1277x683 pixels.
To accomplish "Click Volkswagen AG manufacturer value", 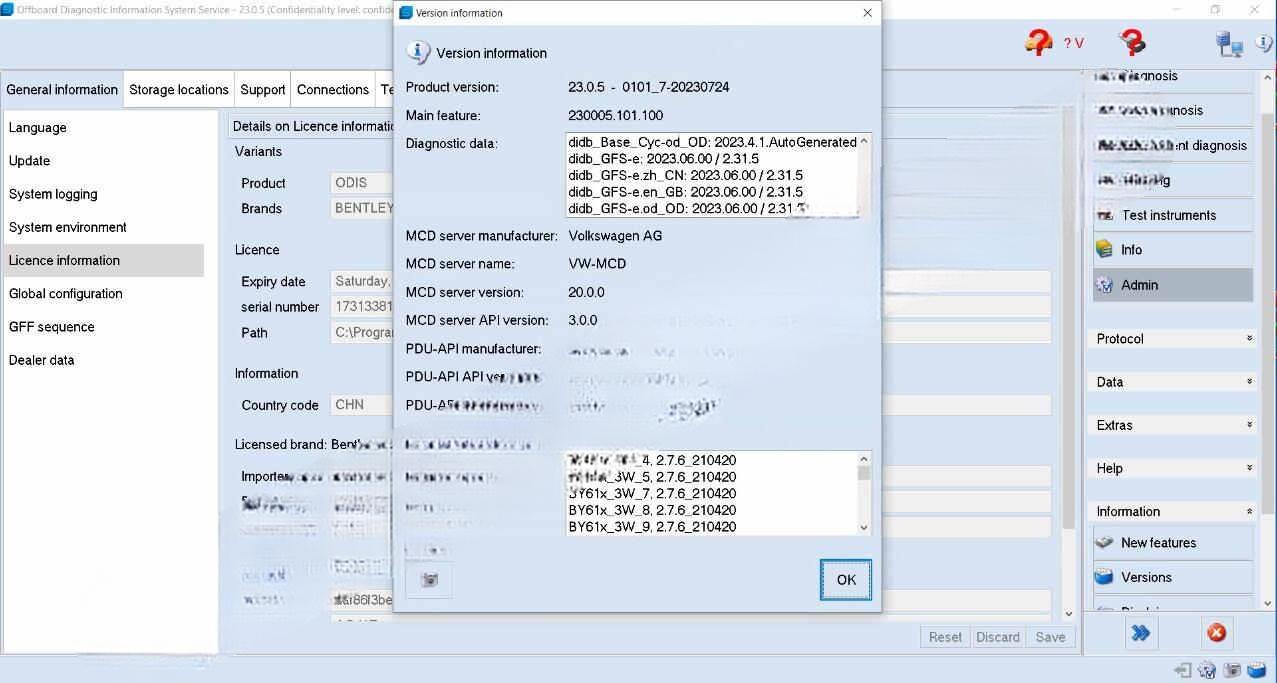I will (x=615, y=236).
